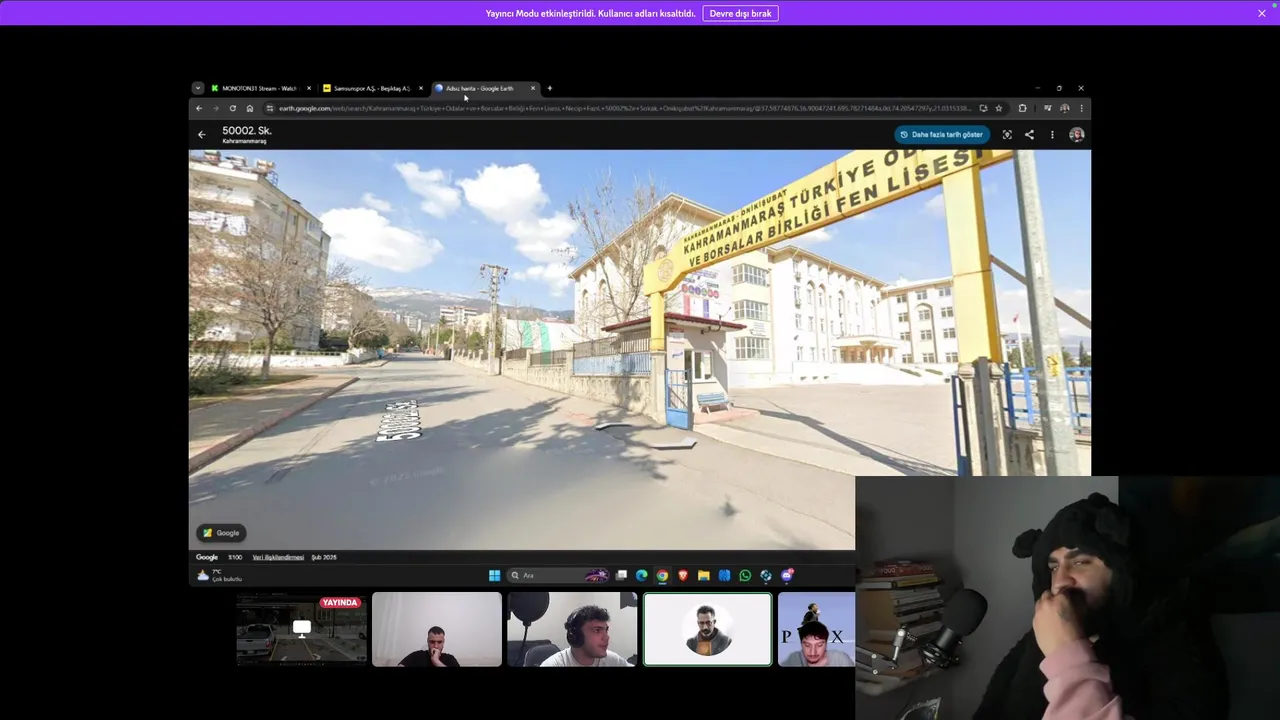Share the Street View location
This screenshot has height=720, width=1280.
point(1029,134)
